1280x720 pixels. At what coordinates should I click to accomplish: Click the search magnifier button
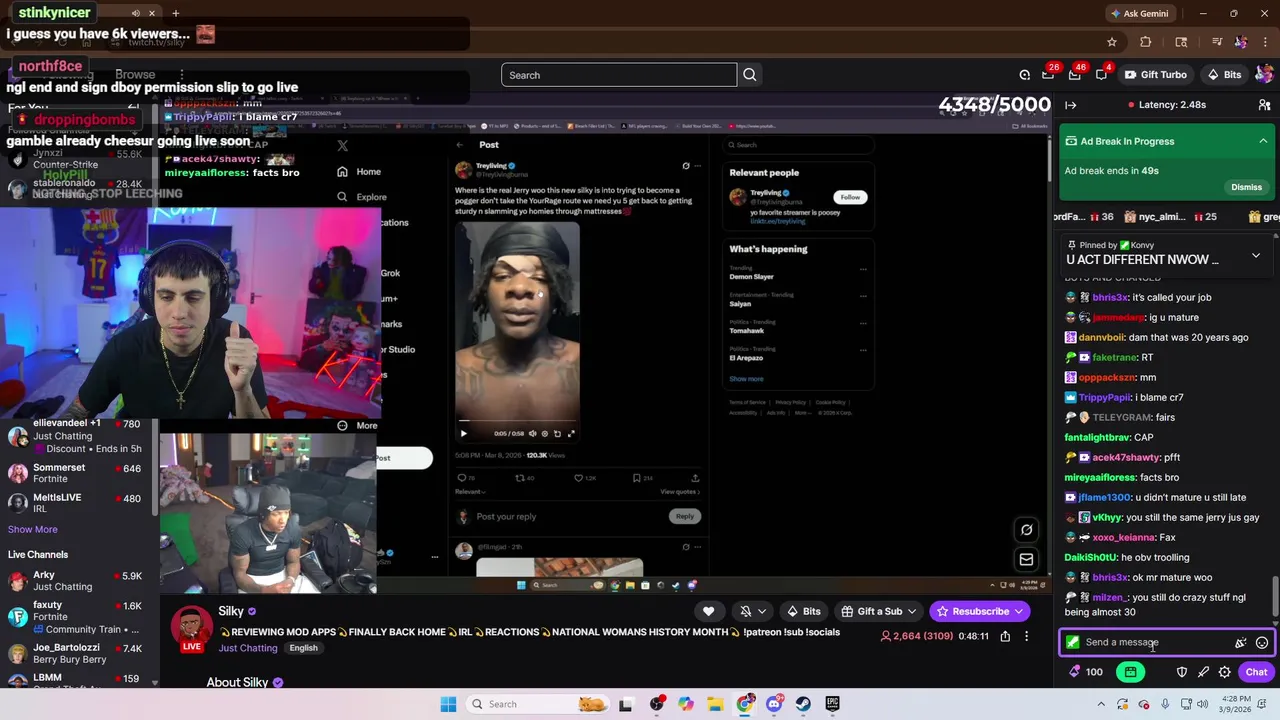749,75
